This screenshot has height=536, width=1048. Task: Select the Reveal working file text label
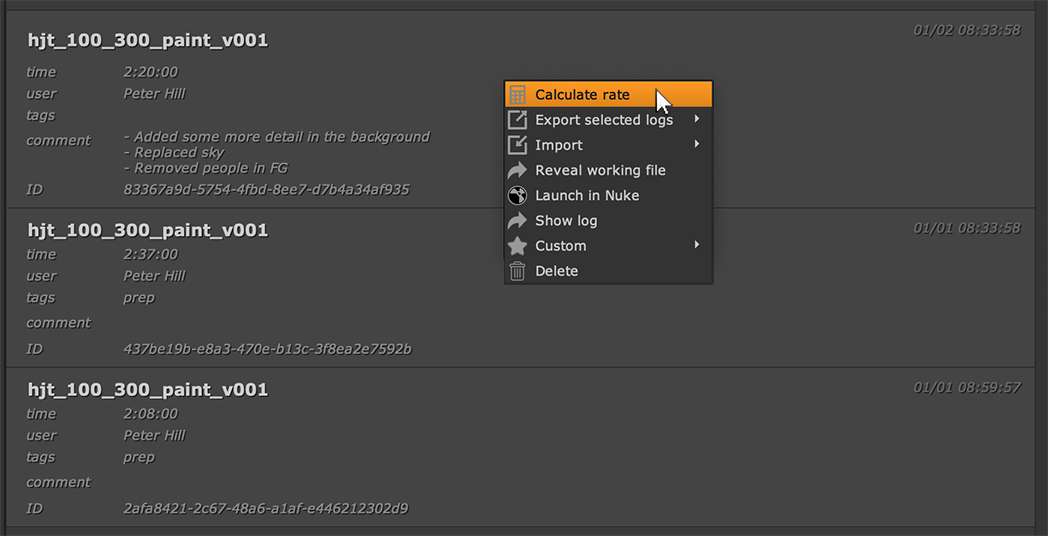pyautogui.click(x=600, y=170)
